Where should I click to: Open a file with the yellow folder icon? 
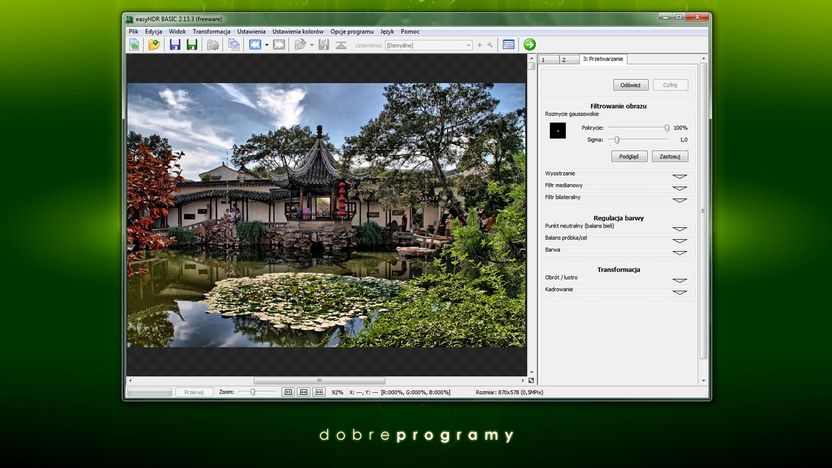[154, 45]
